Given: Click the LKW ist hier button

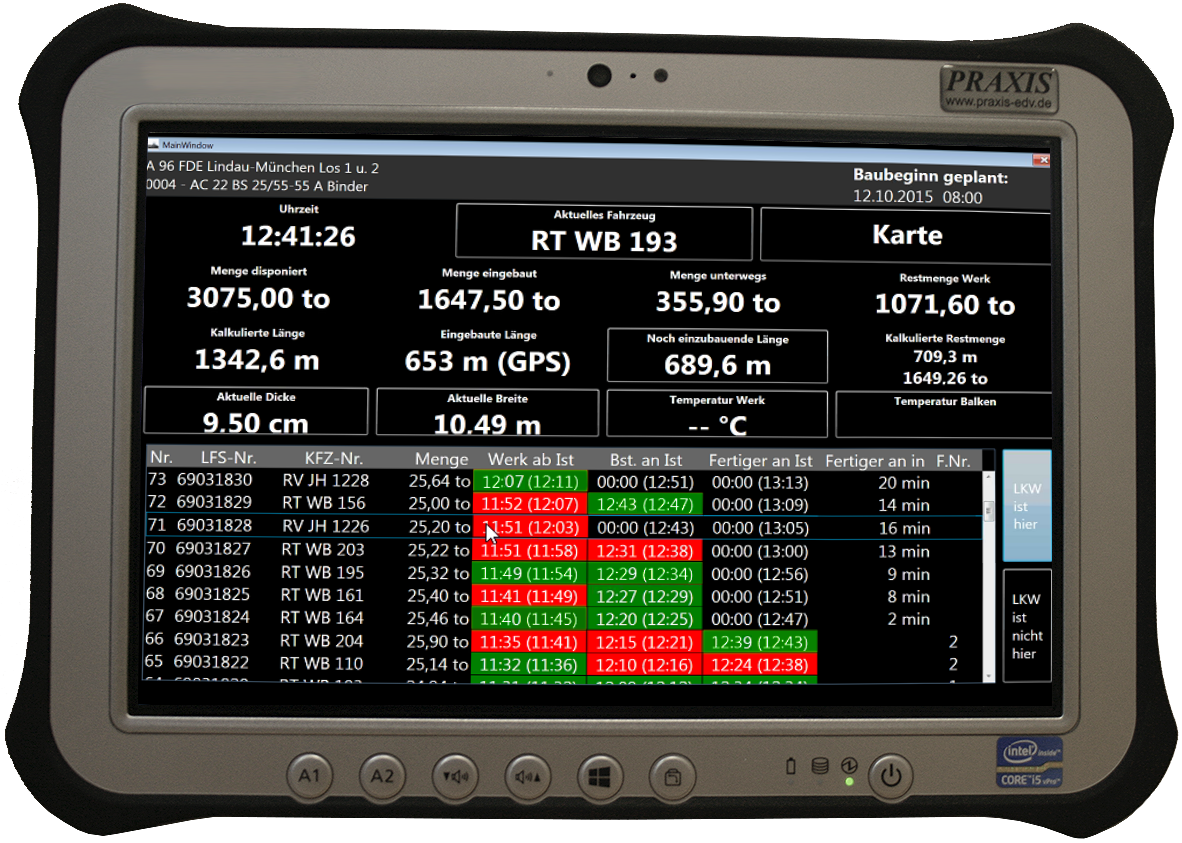Looking at the screenshot, I should coord(1027,506).
